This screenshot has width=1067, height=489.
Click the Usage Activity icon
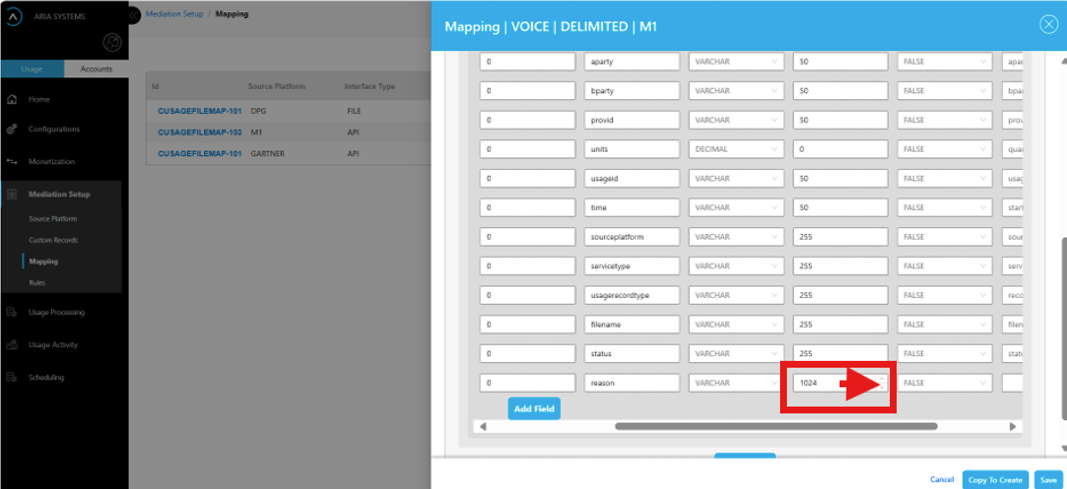coord(12,345)
